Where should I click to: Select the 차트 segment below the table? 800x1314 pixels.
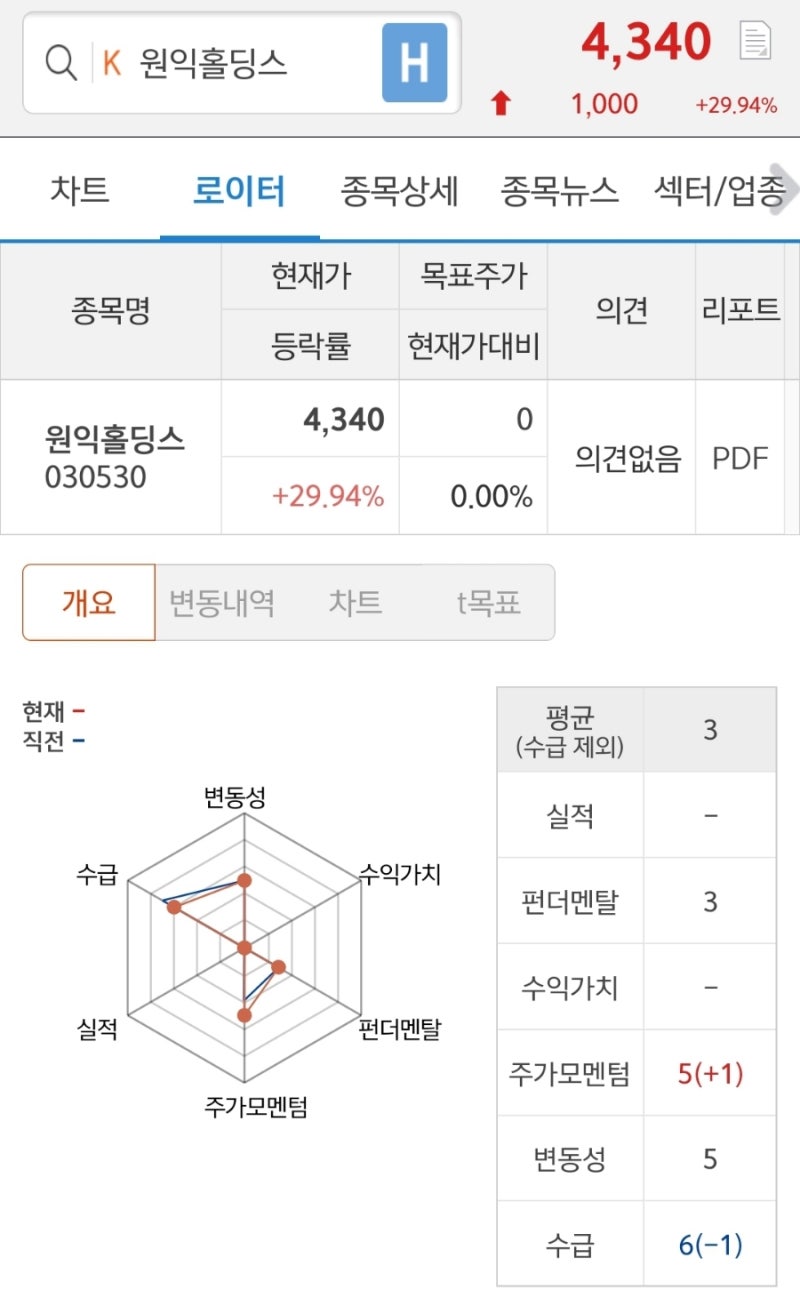pos(355,602)
